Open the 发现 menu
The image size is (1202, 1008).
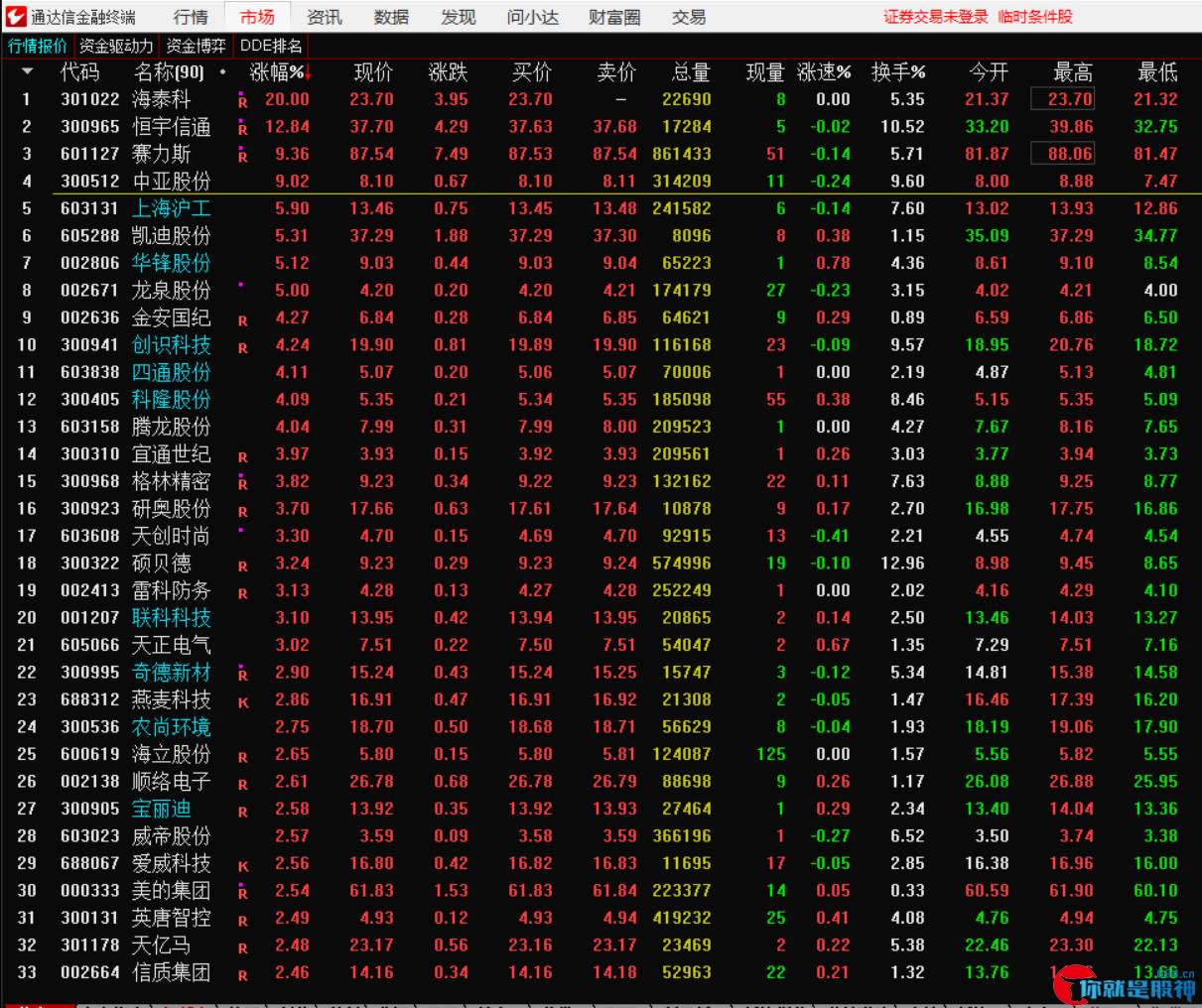coord(458,17)
